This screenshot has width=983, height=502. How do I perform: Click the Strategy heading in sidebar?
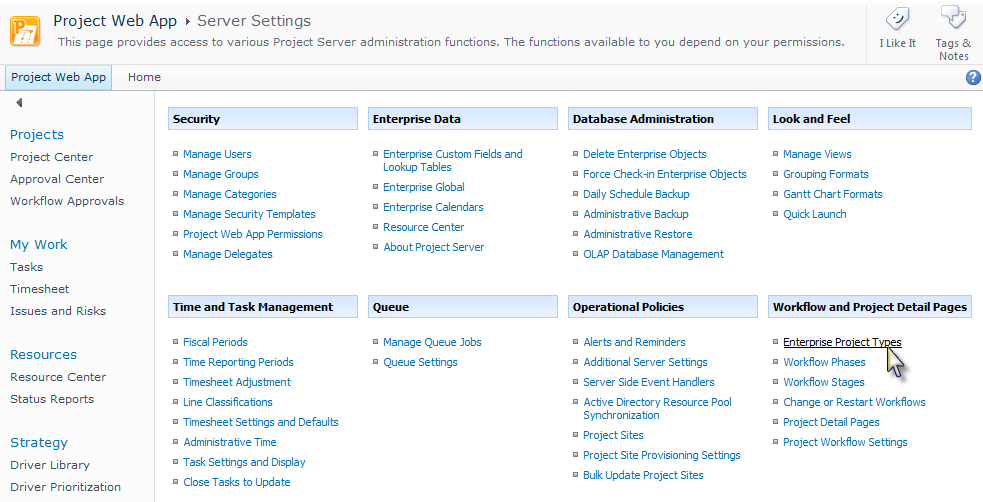tap(39, 442)
